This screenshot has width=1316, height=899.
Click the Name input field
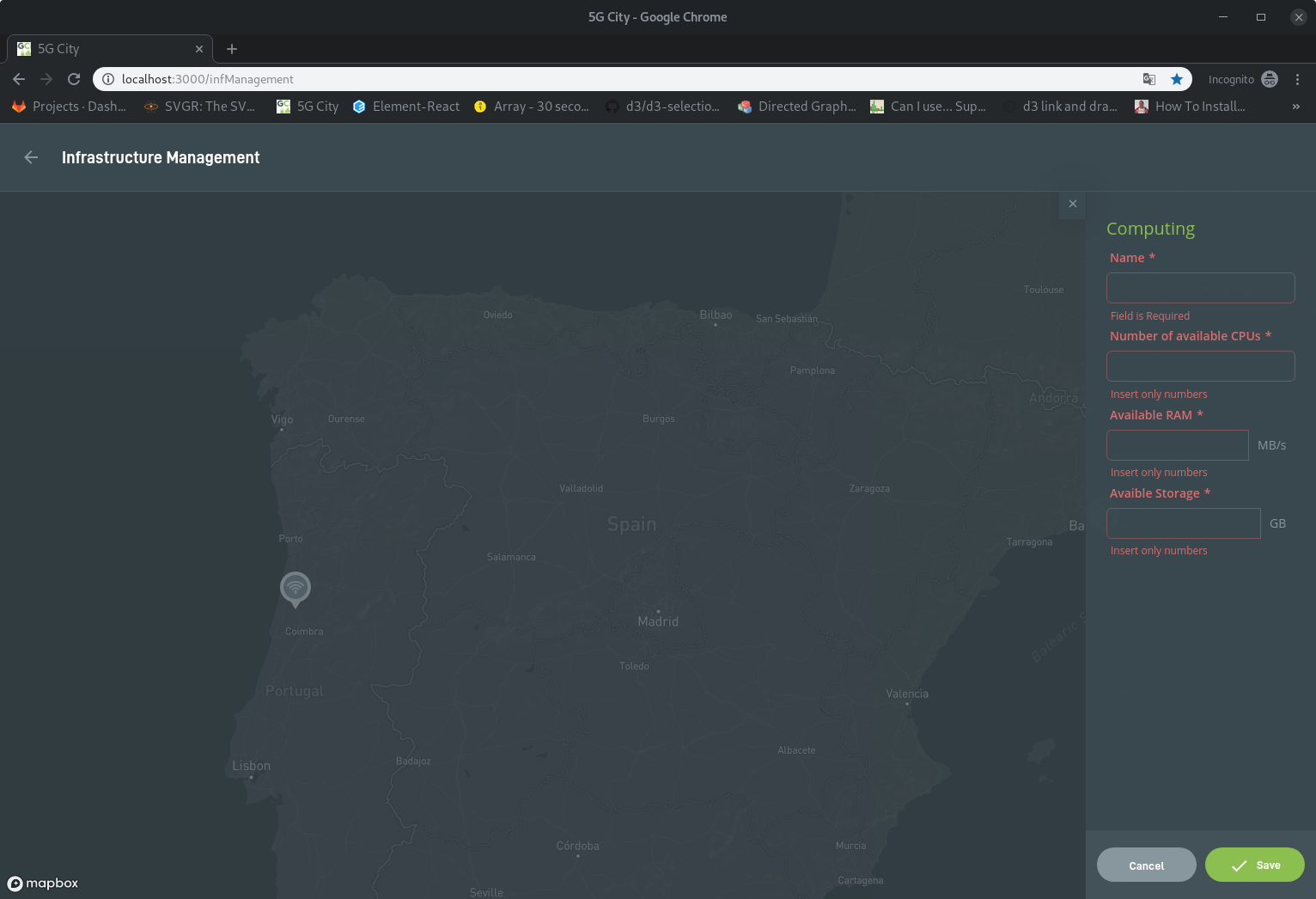1200,287
